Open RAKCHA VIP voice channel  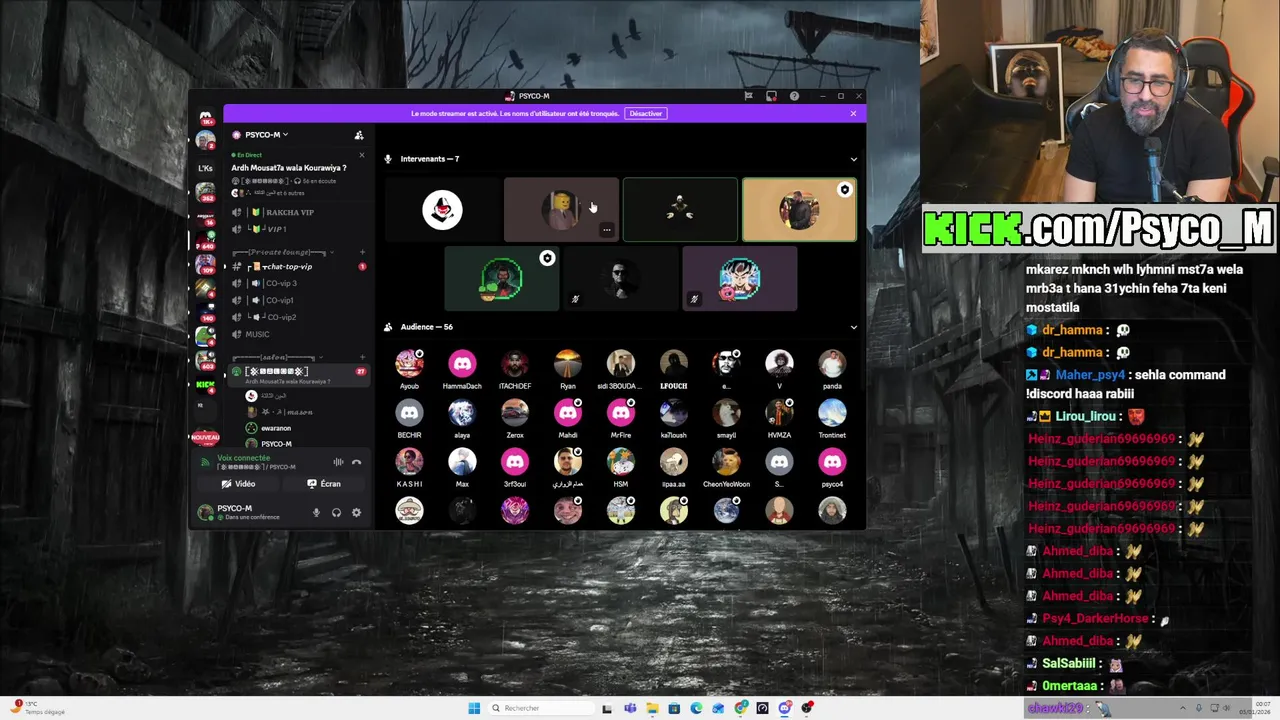tap(298, 212)
